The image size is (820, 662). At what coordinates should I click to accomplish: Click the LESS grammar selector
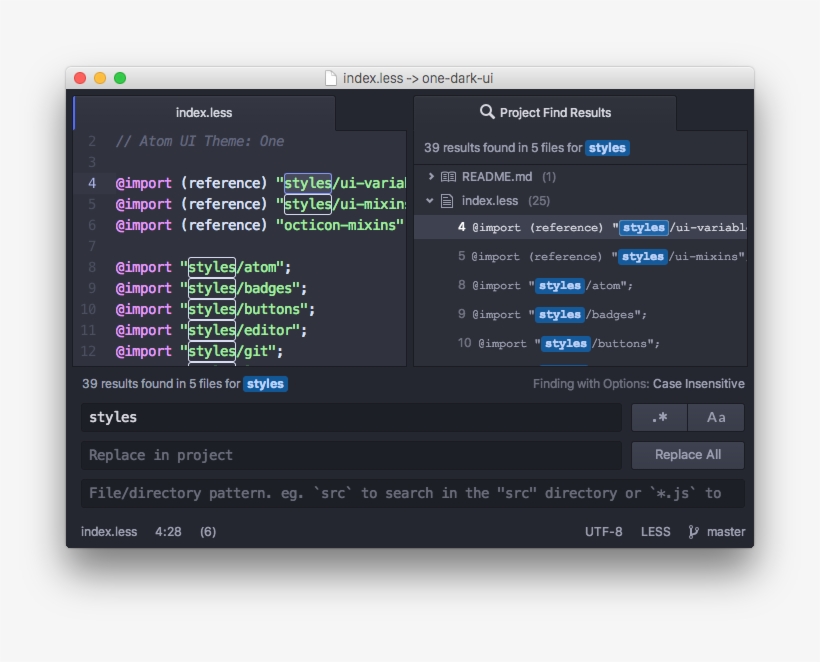tap(655, 532)
